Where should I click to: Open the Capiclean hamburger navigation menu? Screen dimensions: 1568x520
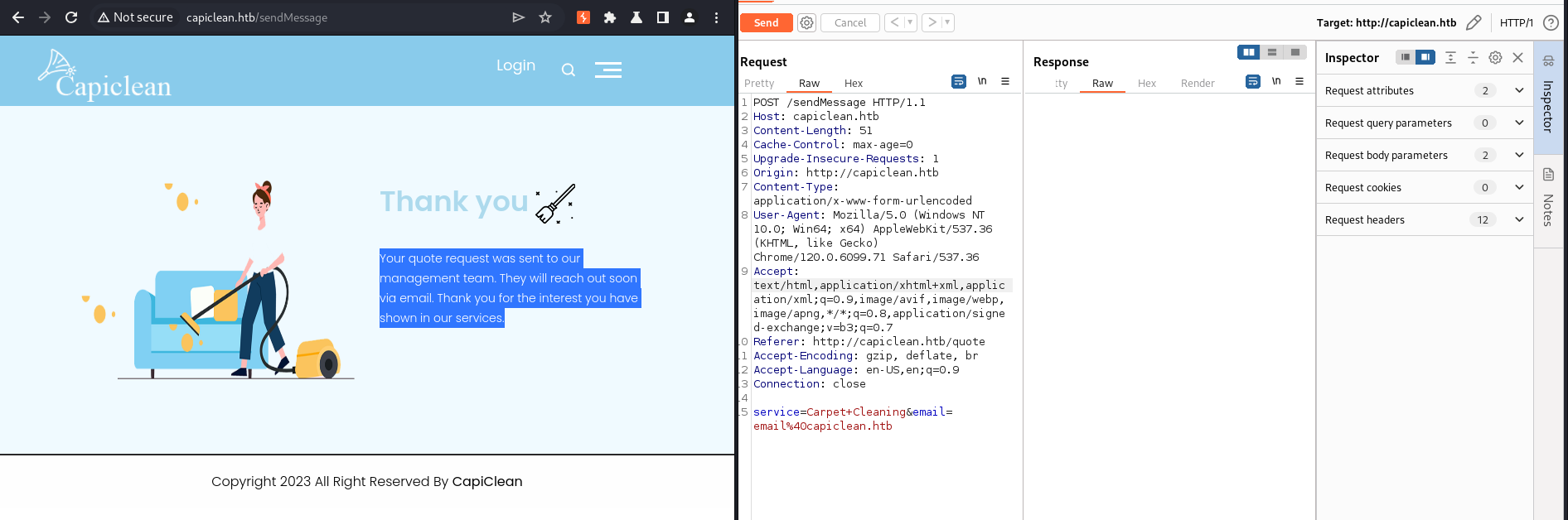(608, 70)
